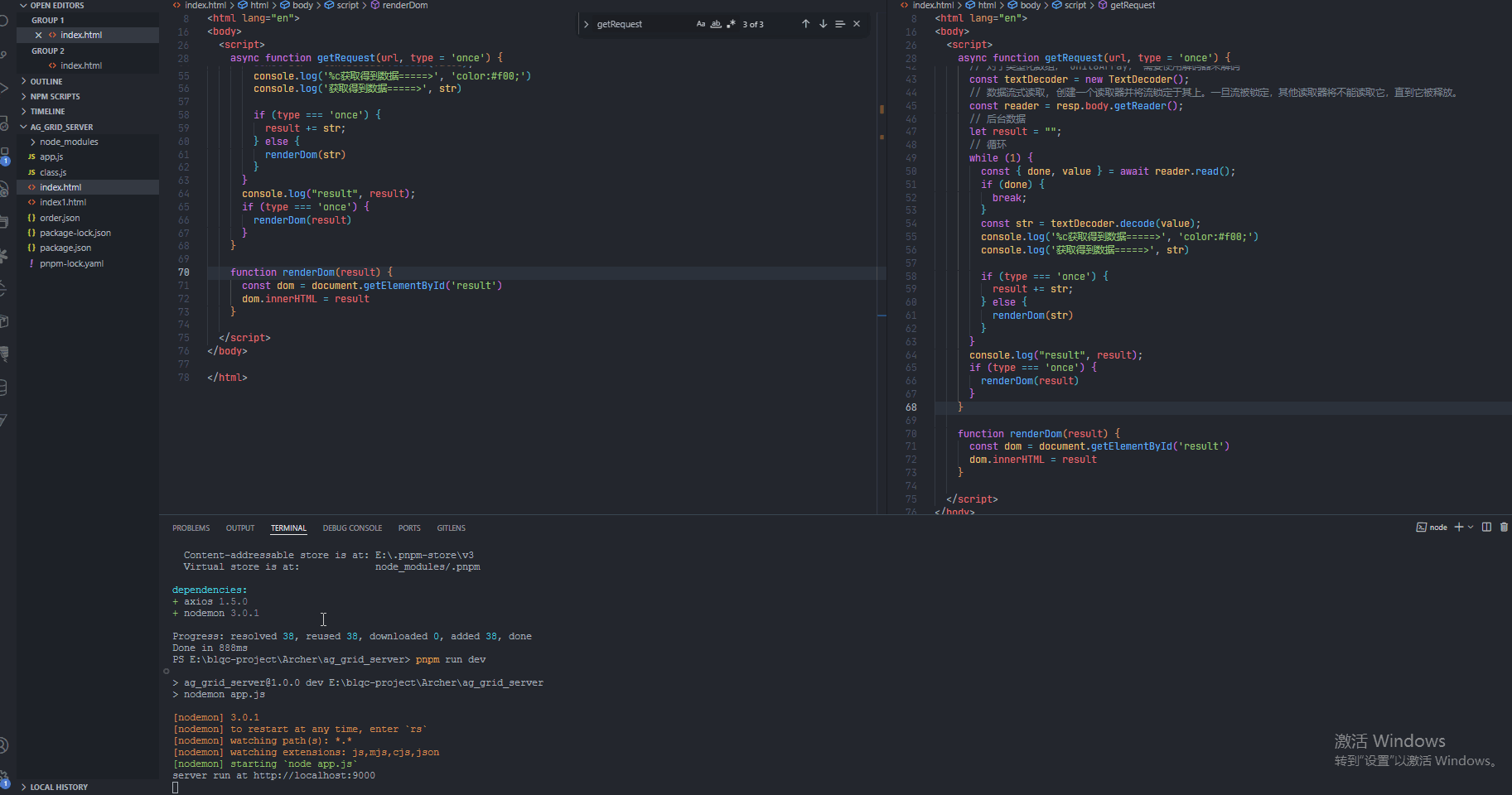Open http://localhost:9000 link in terminal
1512x795 pixels.
[314, 775]
